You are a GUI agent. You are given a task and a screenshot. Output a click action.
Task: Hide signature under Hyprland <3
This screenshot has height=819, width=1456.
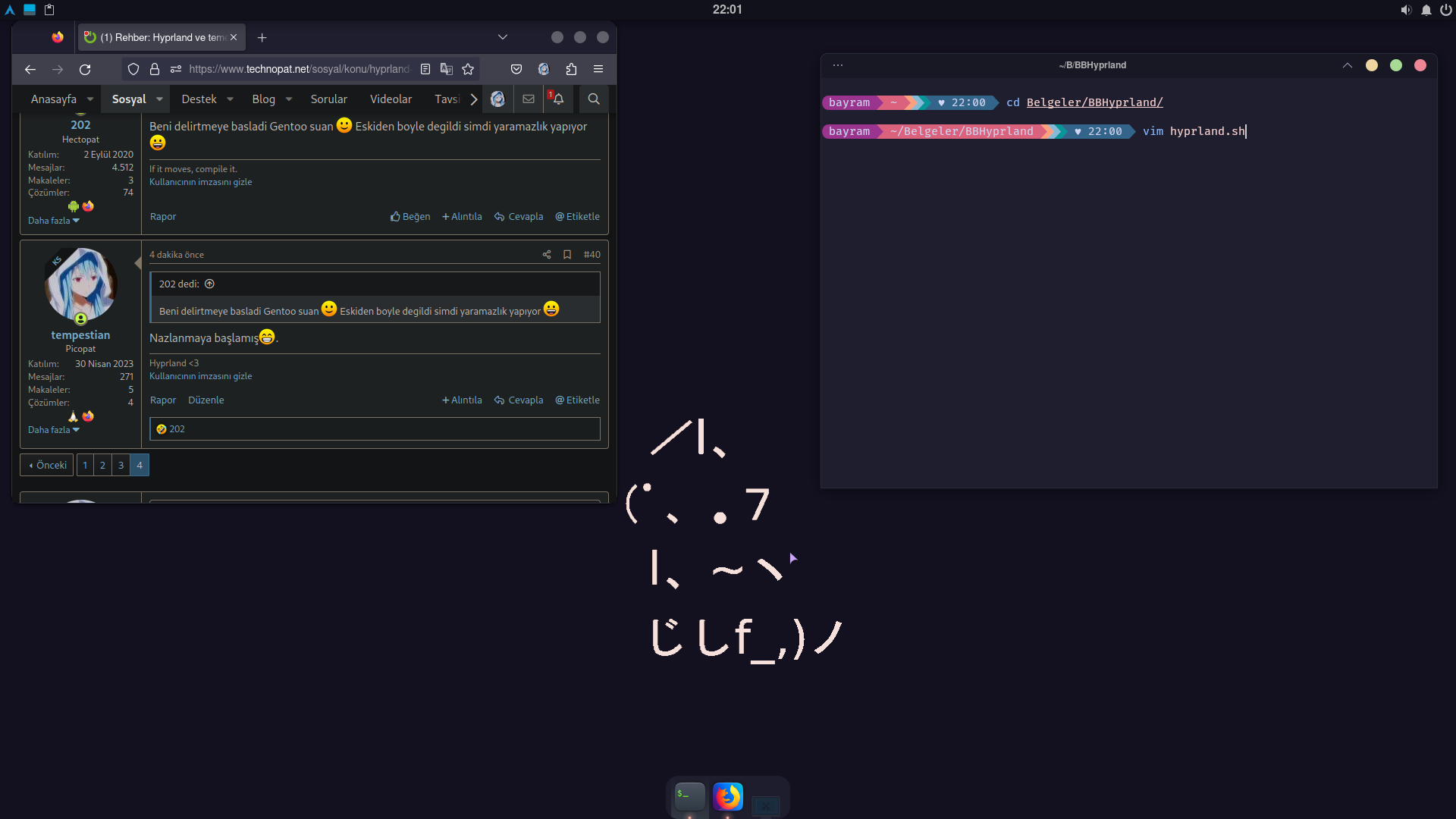[200, 376]
